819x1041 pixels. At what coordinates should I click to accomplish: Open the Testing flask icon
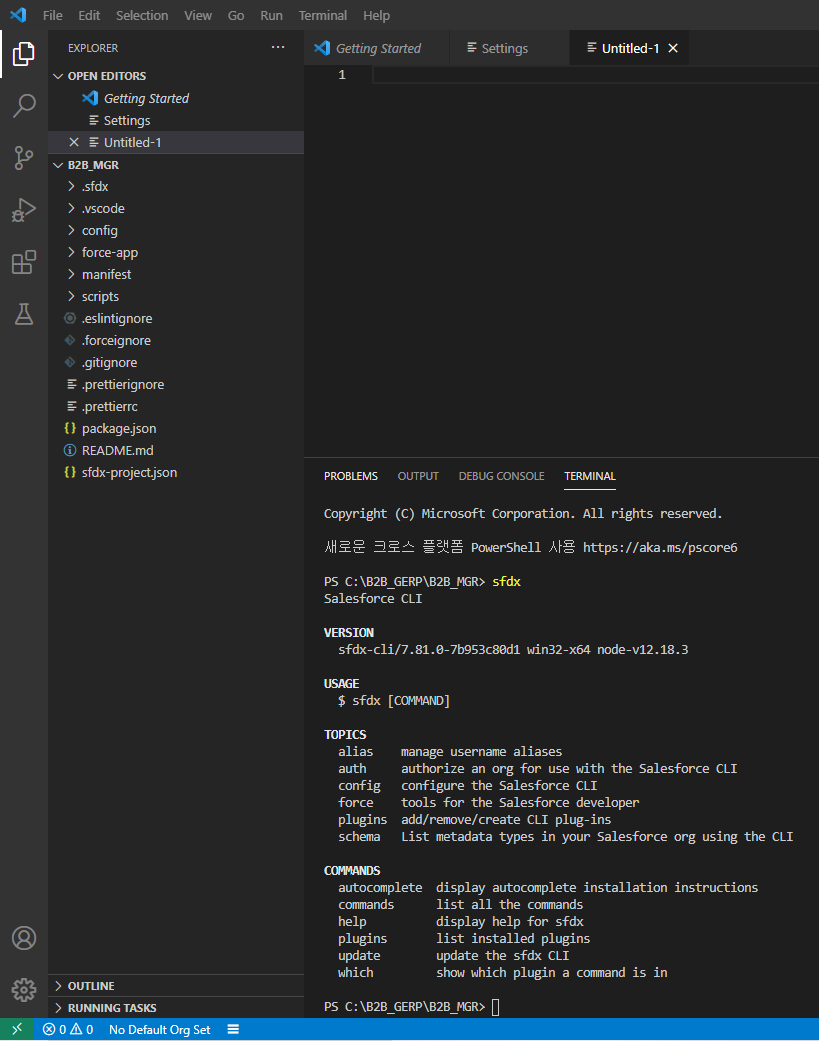[x=24, y=314]
